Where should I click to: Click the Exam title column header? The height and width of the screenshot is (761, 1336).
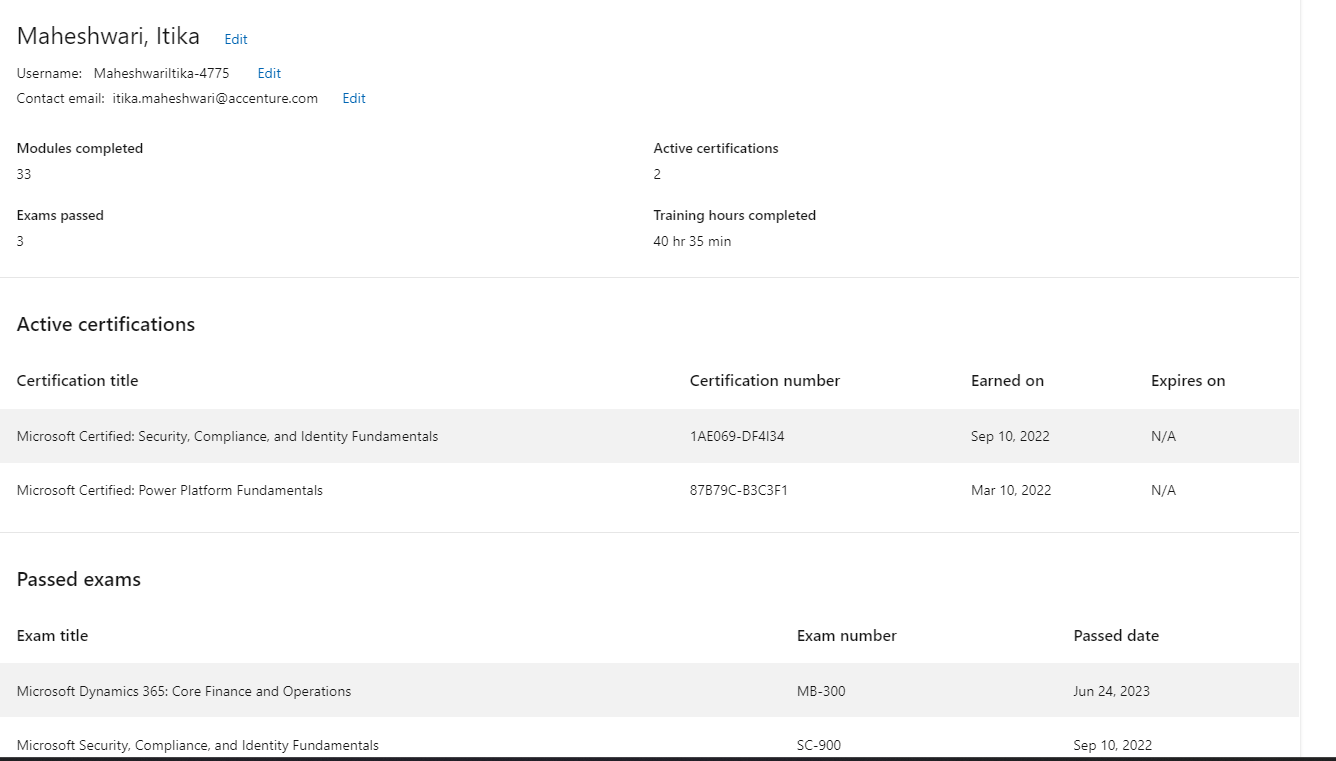coord(52,635)
